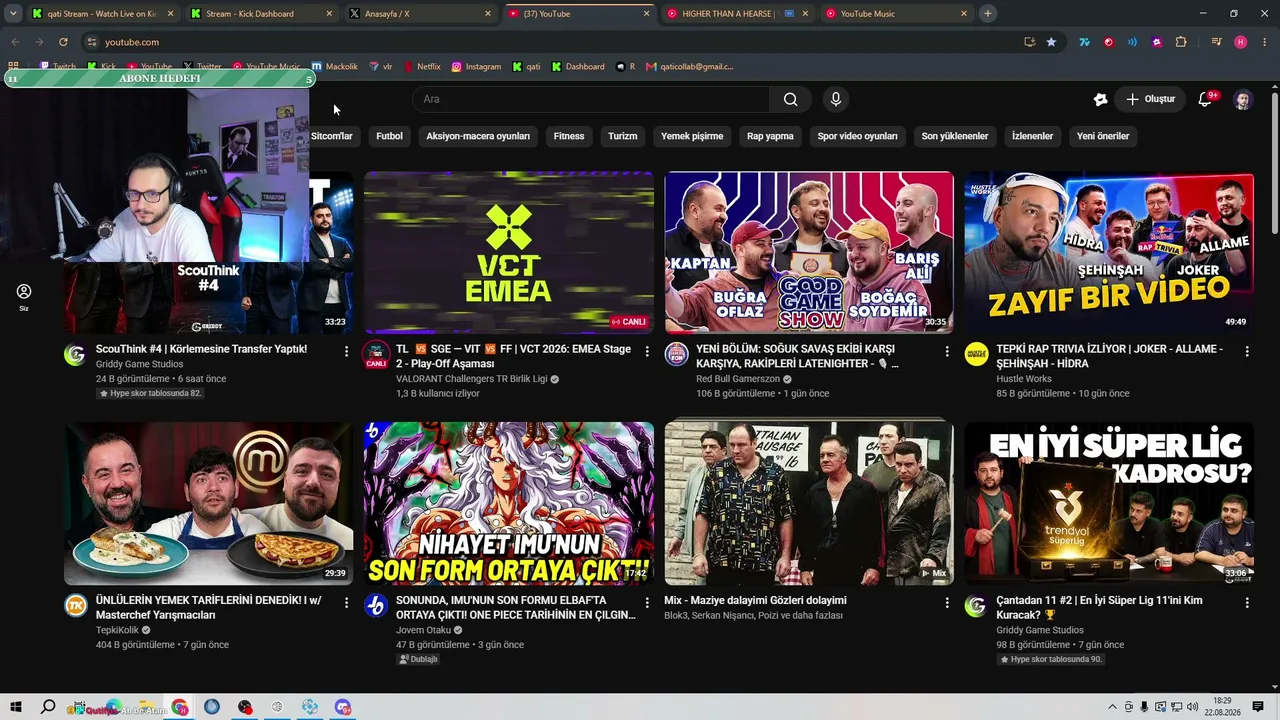Switch to qati Stream Kick browser tab
Viewport: 1280px width, 720px height.
click(100, 14)
